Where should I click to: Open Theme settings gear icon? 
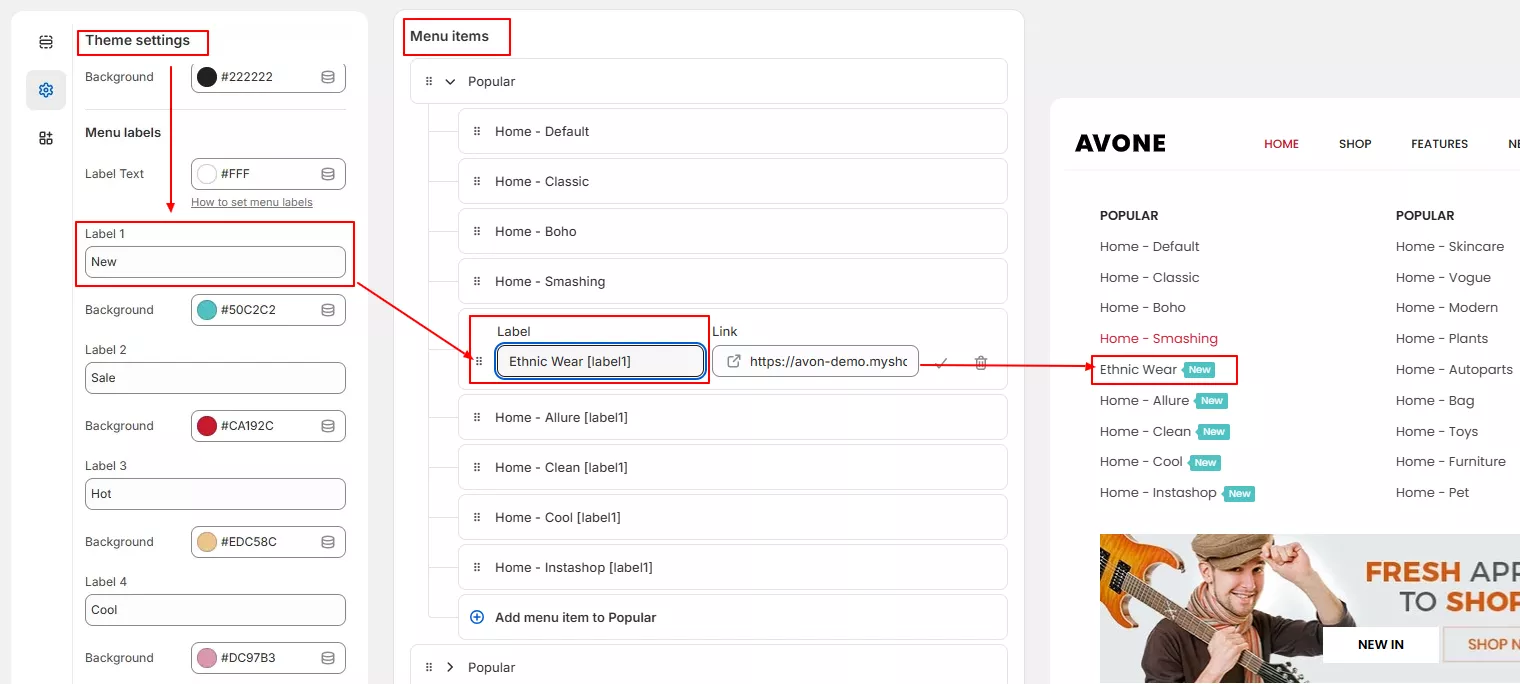pos(46,90)
